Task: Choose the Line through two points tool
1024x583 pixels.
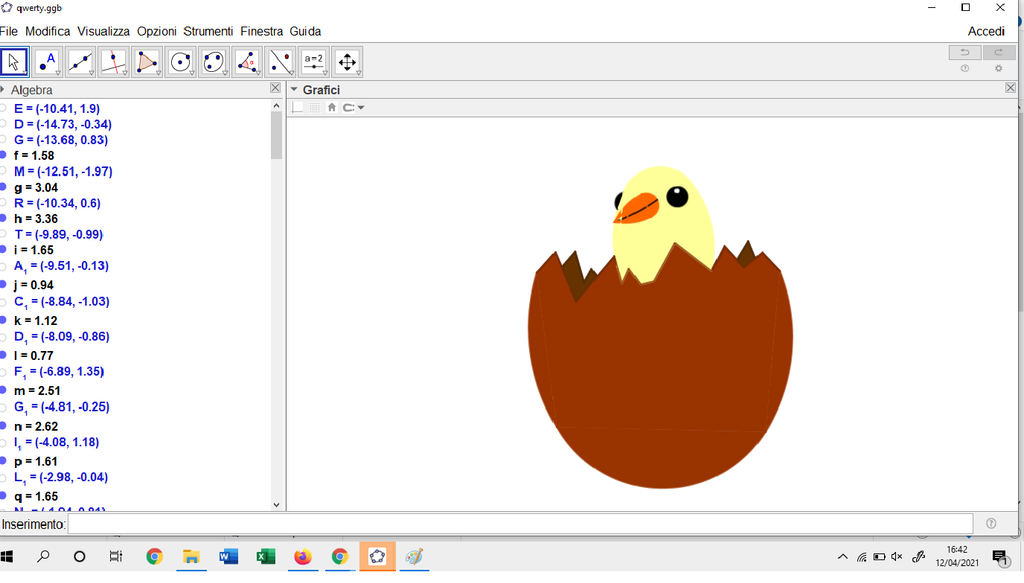Action: [x=80, y=62]
